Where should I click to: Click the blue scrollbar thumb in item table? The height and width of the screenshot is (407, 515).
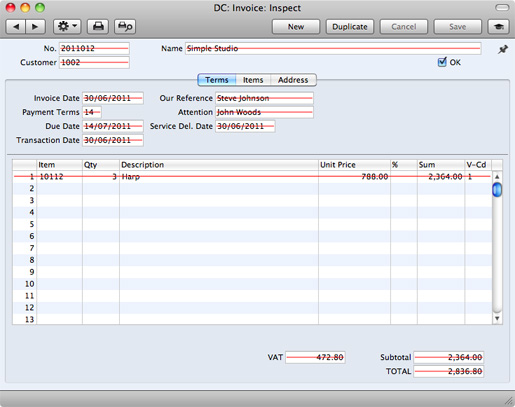(x=497, y=190)
